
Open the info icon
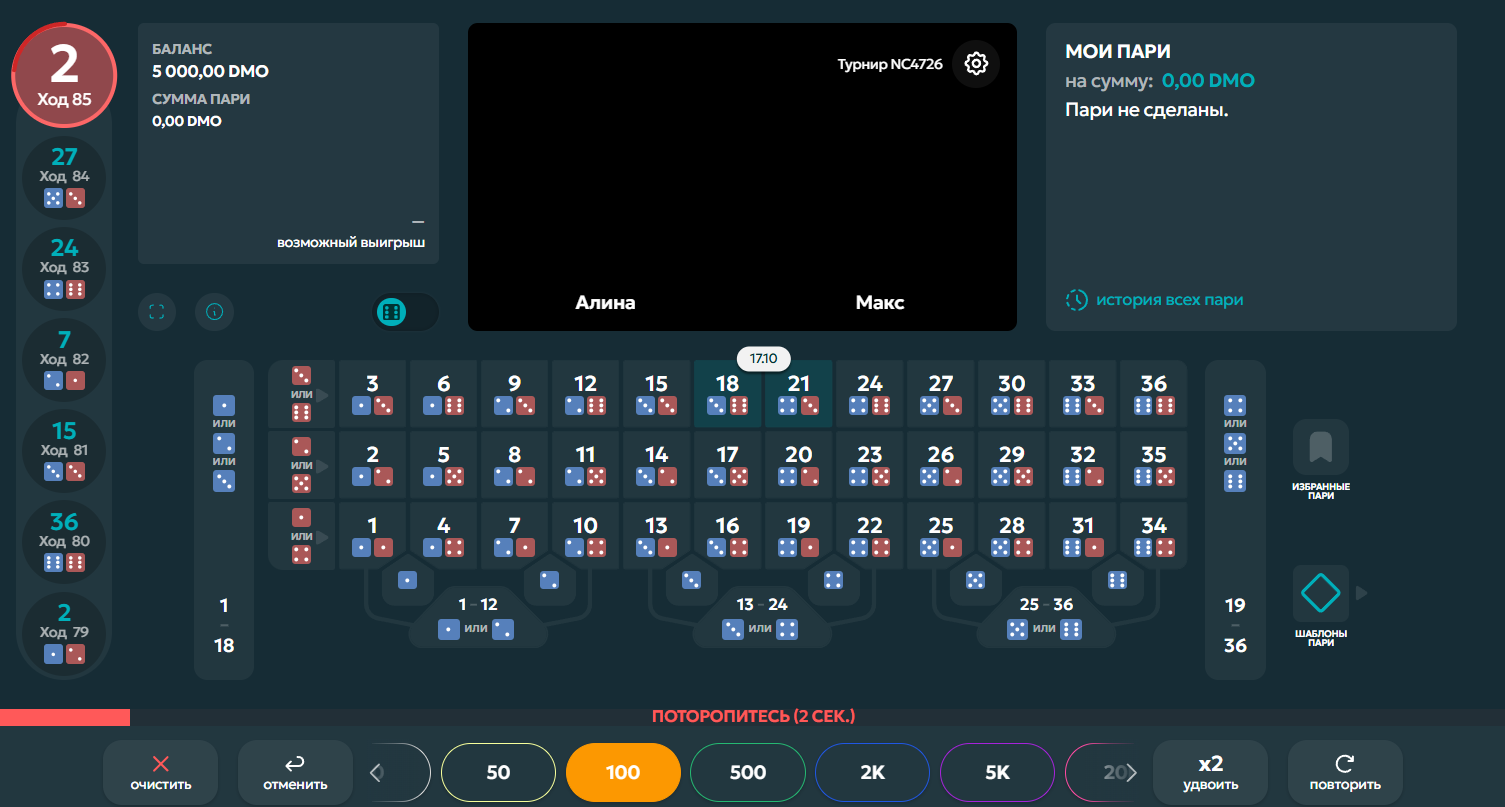click(x=214, y=312)
